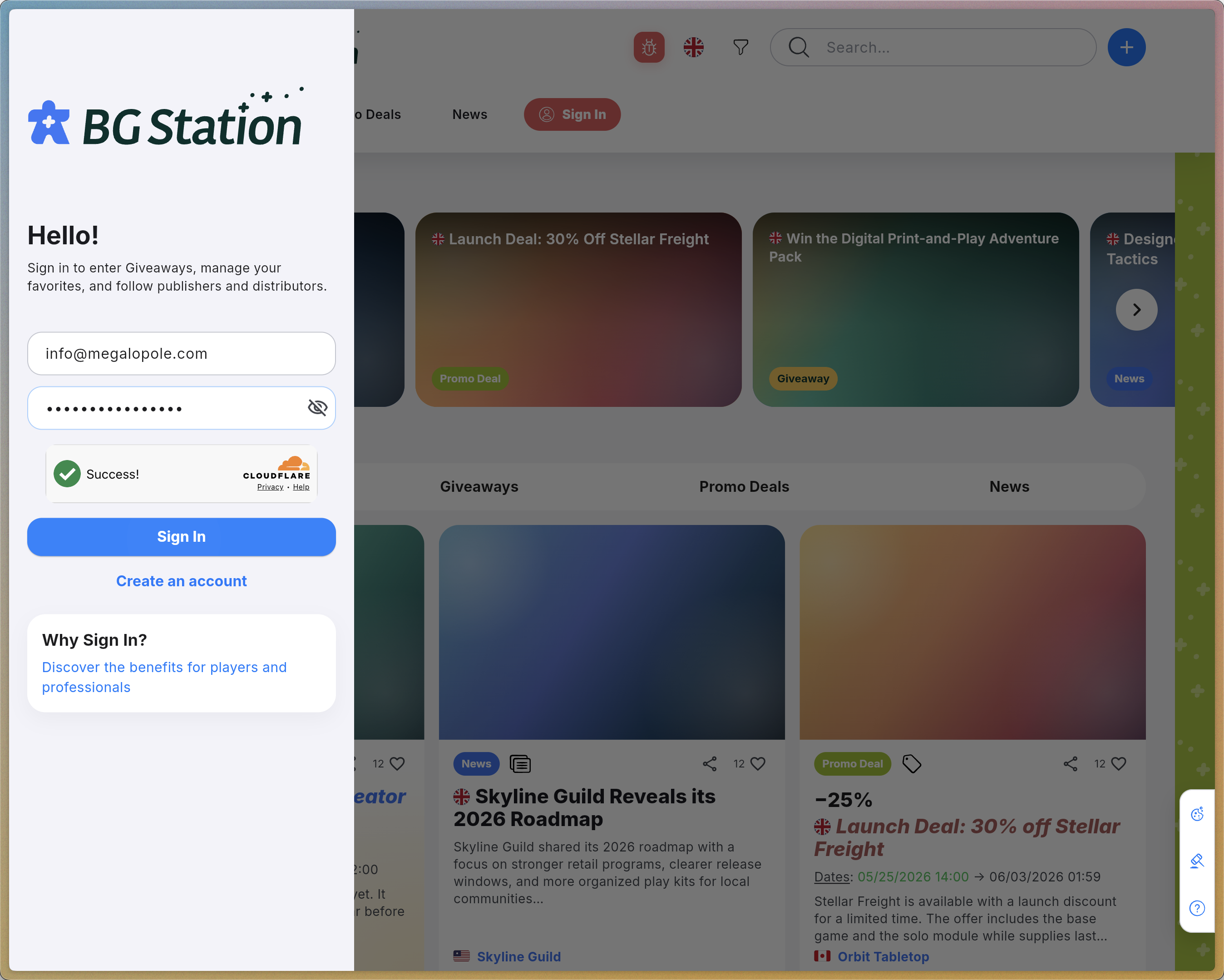
Task: Click the Stellar Freight card image
Action: (972, 632)
